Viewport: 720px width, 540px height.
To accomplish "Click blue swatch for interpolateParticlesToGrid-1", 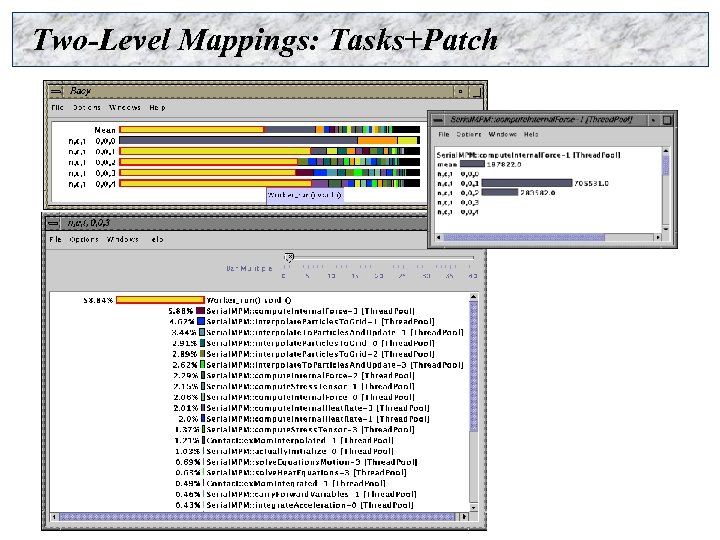I will tap(201, 321).
